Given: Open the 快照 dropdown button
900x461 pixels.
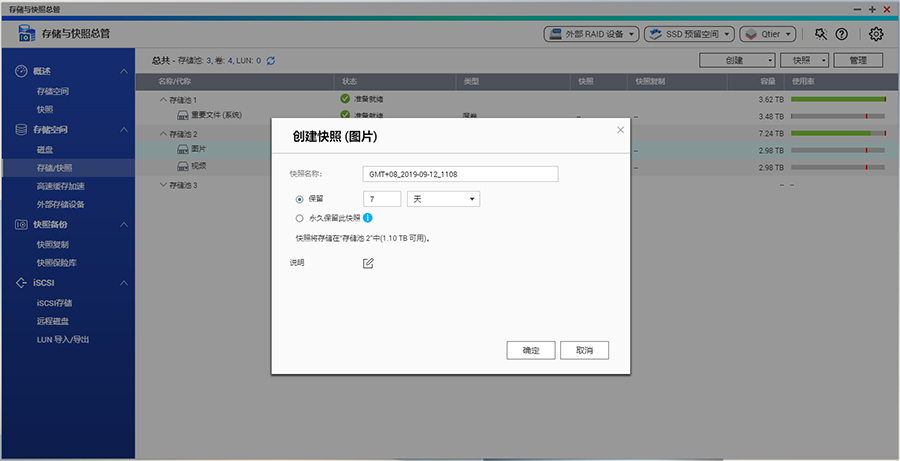Looking at the screenshot, I should 805,60.
